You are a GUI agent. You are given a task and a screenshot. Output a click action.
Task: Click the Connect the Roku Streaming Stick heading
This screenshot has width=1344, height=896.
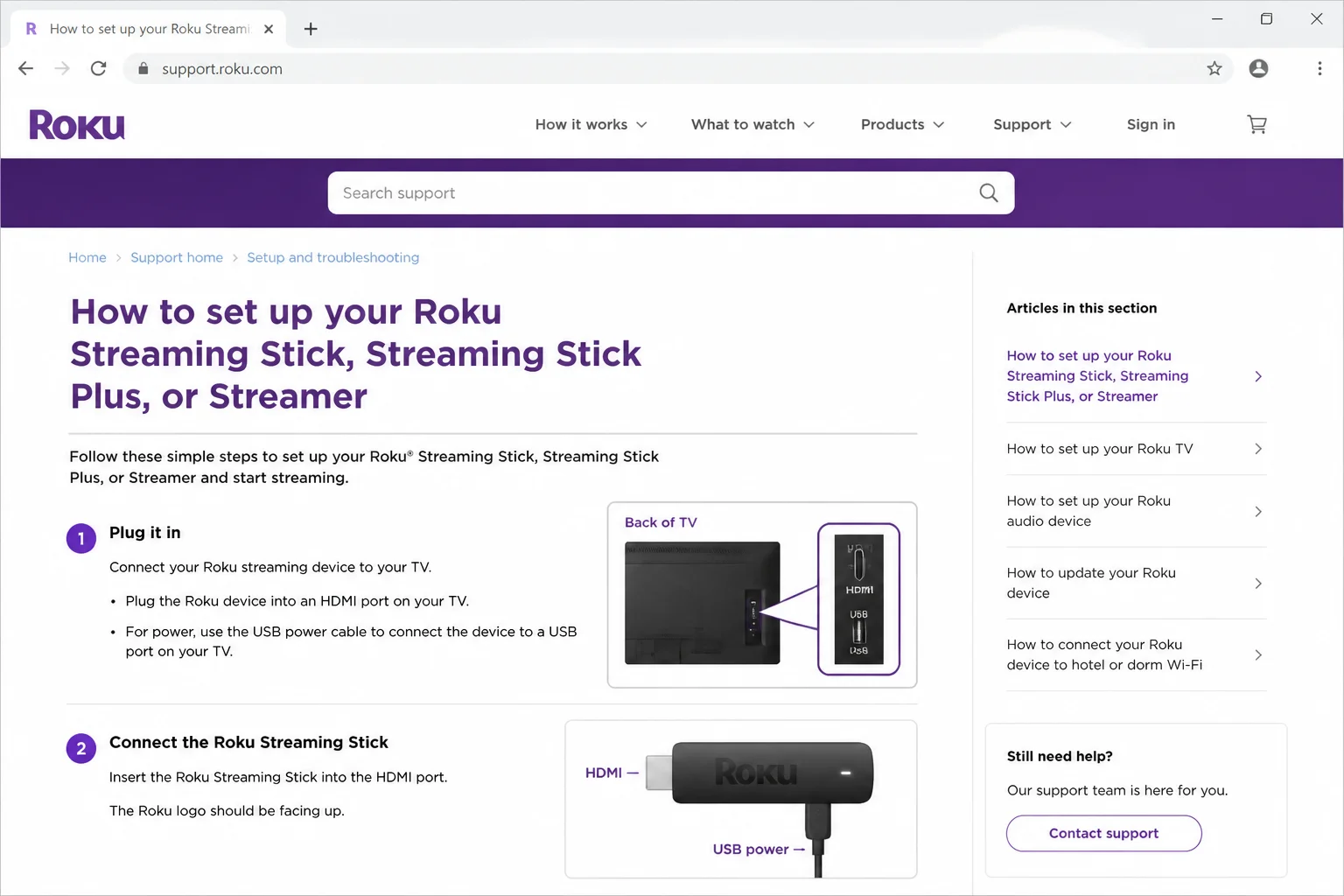click(248, 742)
